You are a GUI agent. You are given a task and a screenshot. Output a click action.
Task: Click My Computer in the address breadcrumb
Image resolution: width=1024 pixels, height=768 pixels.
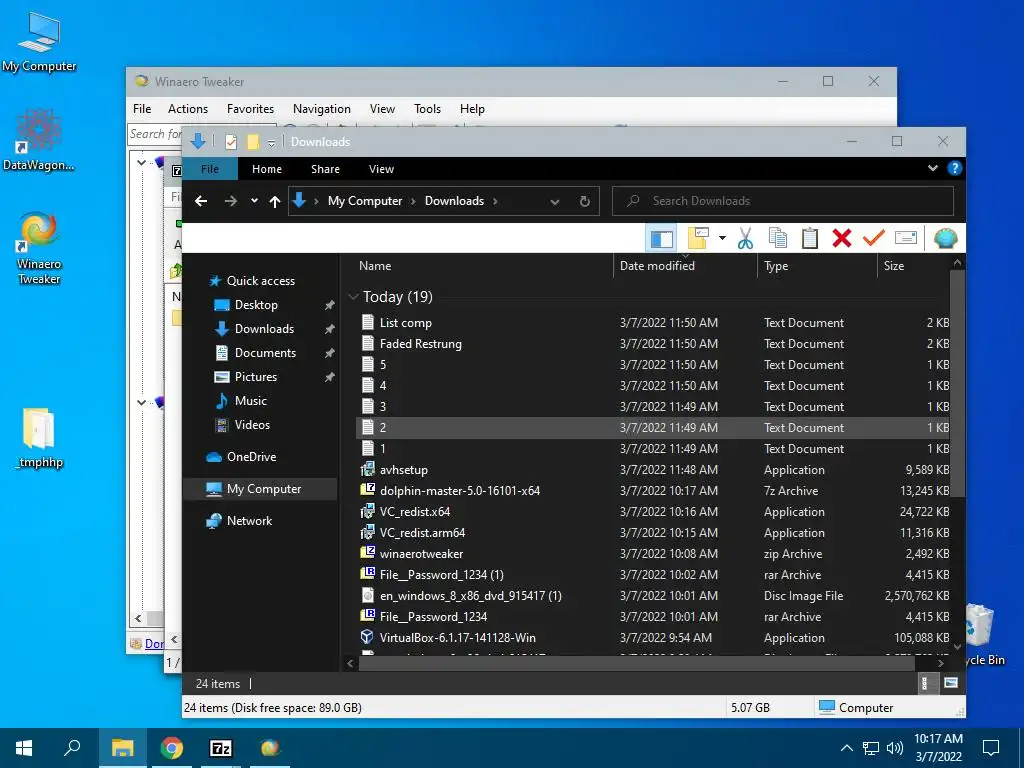(x=365, y=201)
